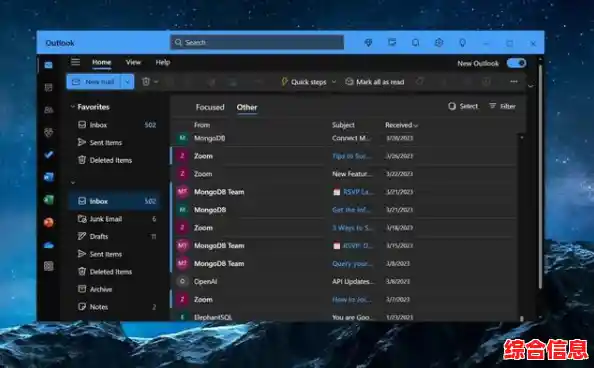Open Inbox under Favorites
The image size is (594, 368).
click(x=115, y=125)
